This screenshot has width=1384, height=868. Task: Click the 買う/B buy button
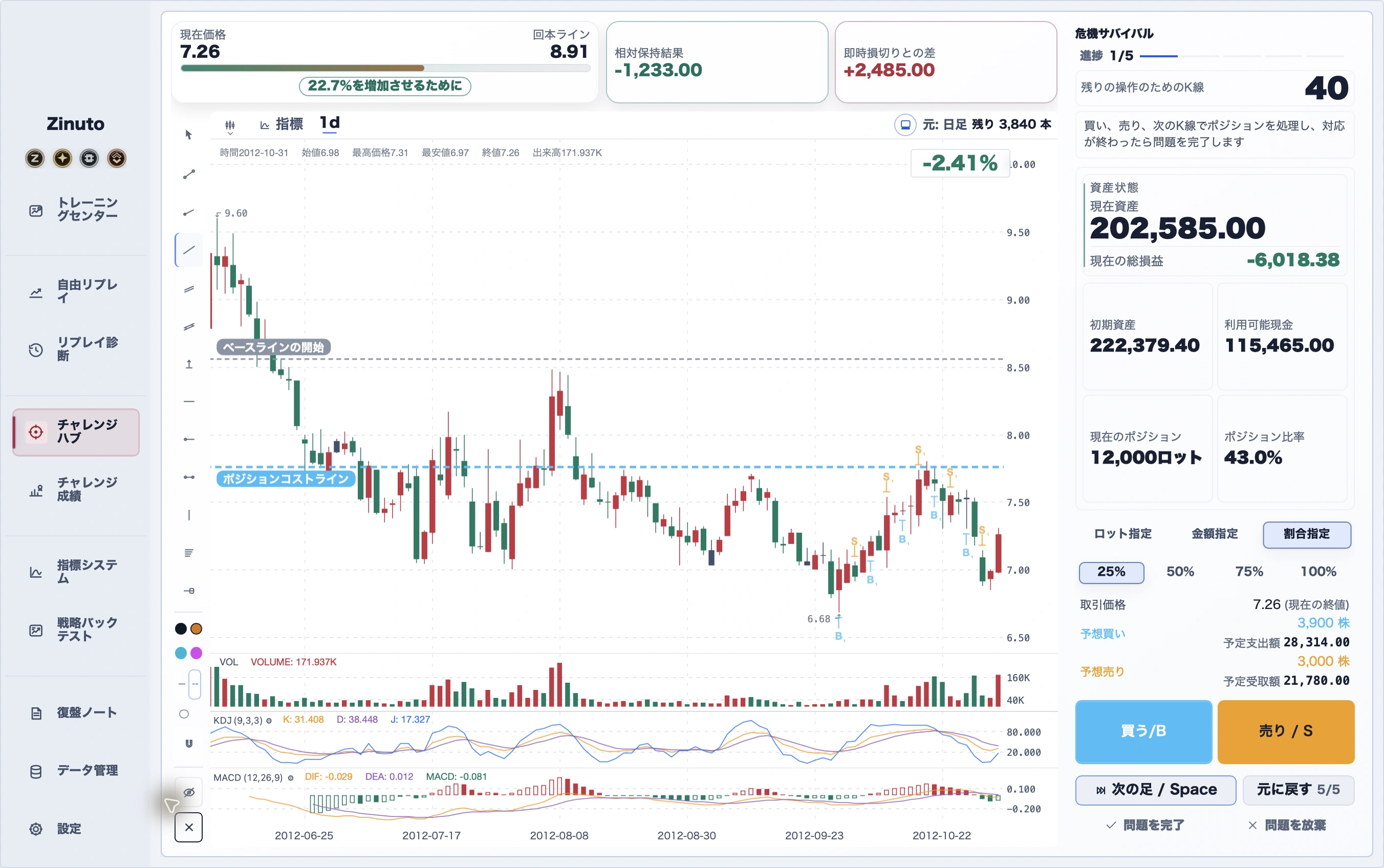(1143, 731)
